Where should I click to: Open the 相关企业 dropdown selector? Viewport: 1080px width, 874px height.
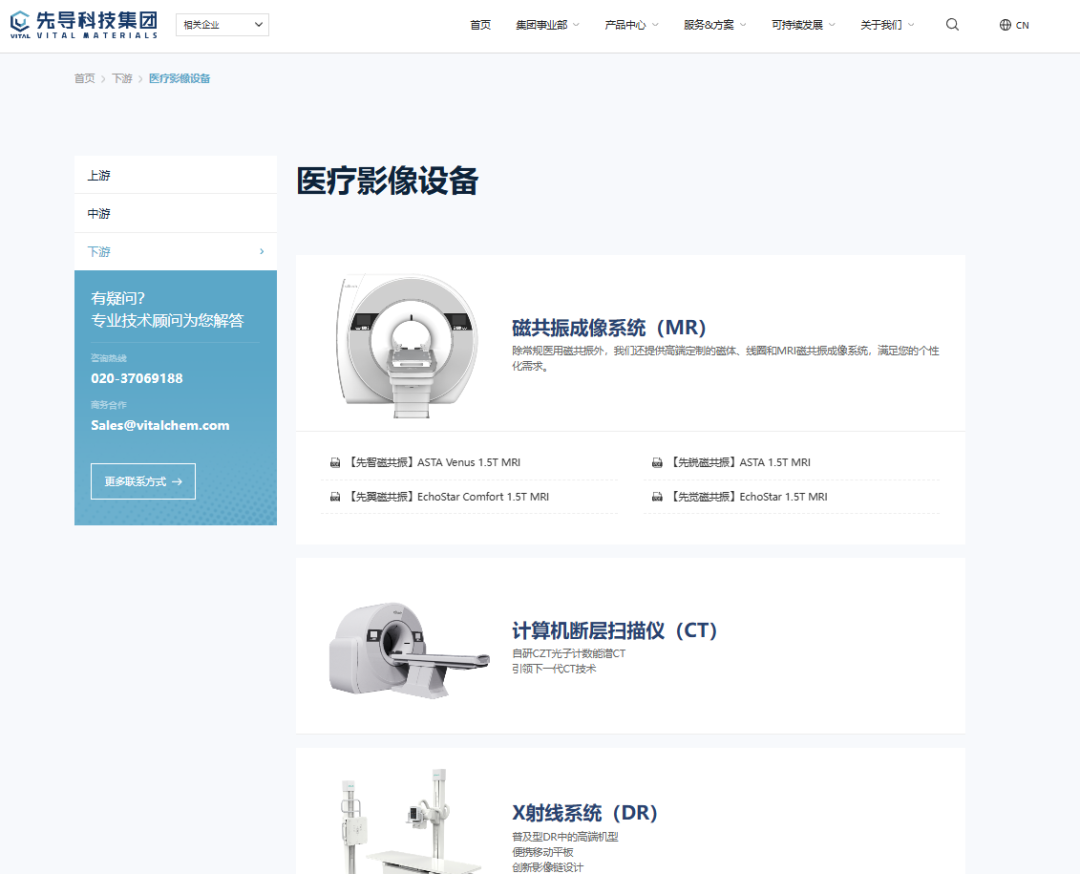click(221, 24)
